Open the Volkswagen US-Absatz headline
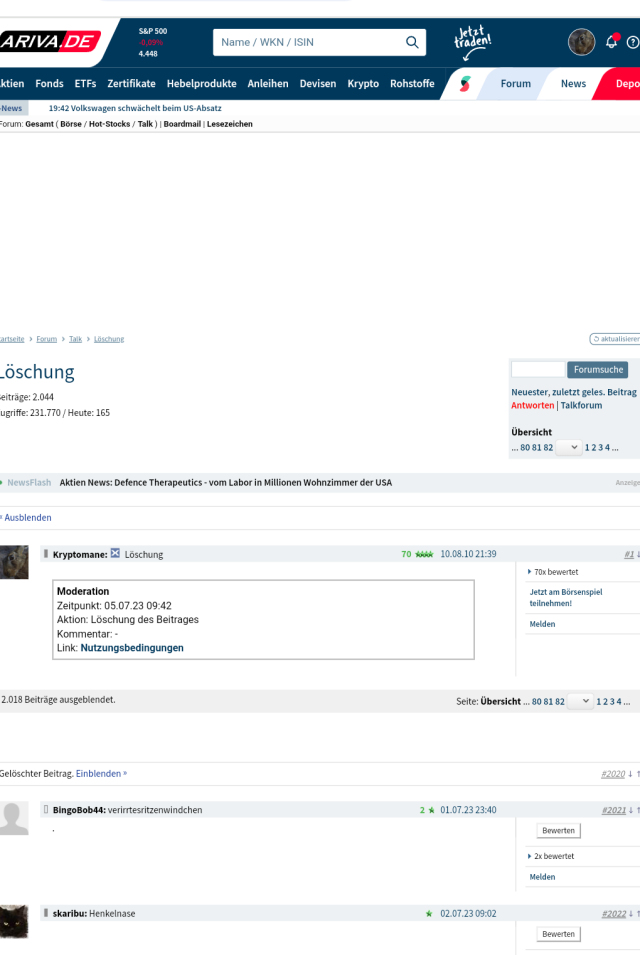The height and width of the screenshot is (955, 640). (135, 108)
